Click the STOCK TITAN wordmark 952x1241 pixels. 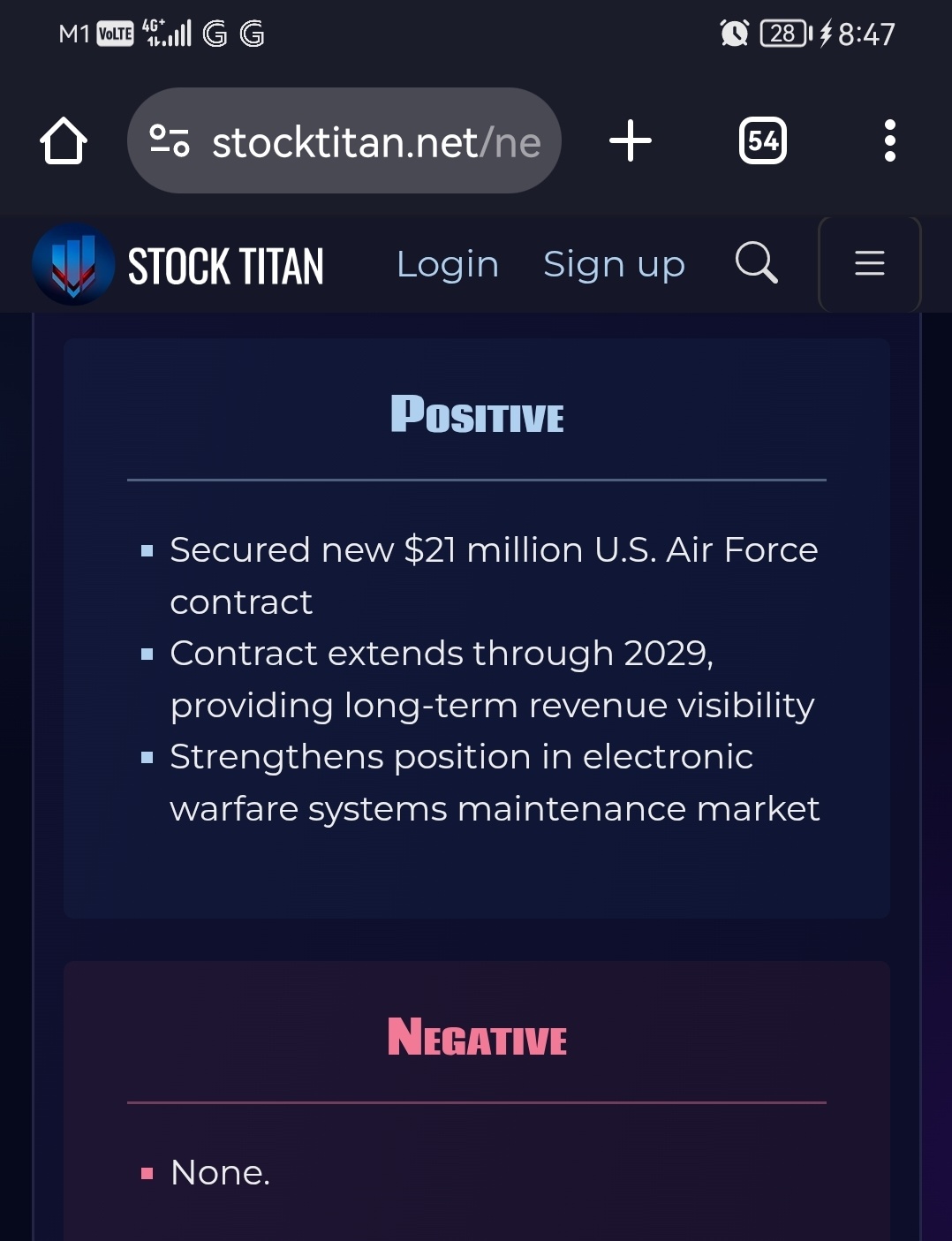tap(226, 266)
